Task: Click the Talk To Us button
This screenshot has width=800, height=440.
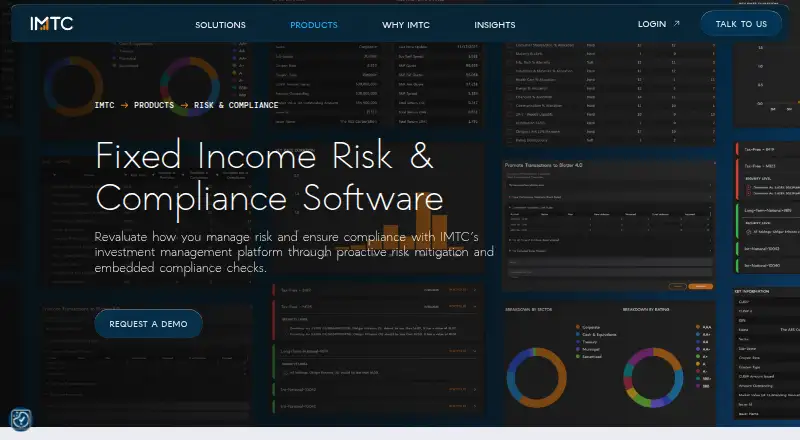Action: click(x=741, y=24)
